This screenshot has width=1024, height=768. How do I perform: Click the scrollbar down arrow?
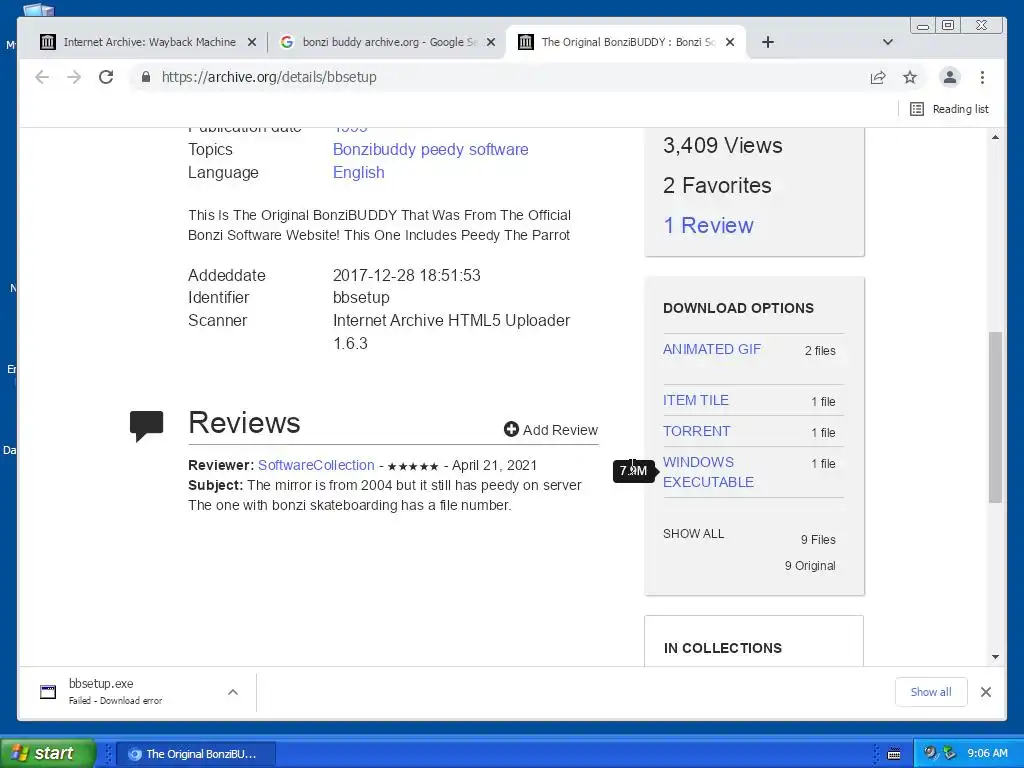[x=995, y=656]
